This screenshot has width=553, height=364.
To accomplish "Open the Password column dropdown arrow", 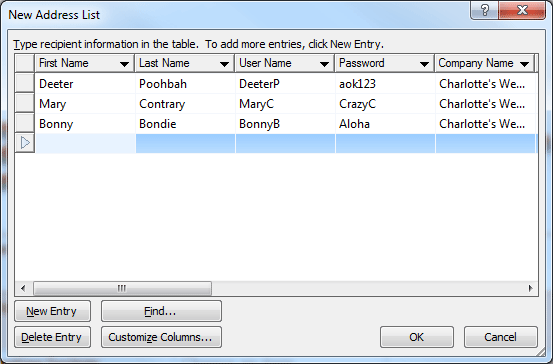I will [424, 64].
